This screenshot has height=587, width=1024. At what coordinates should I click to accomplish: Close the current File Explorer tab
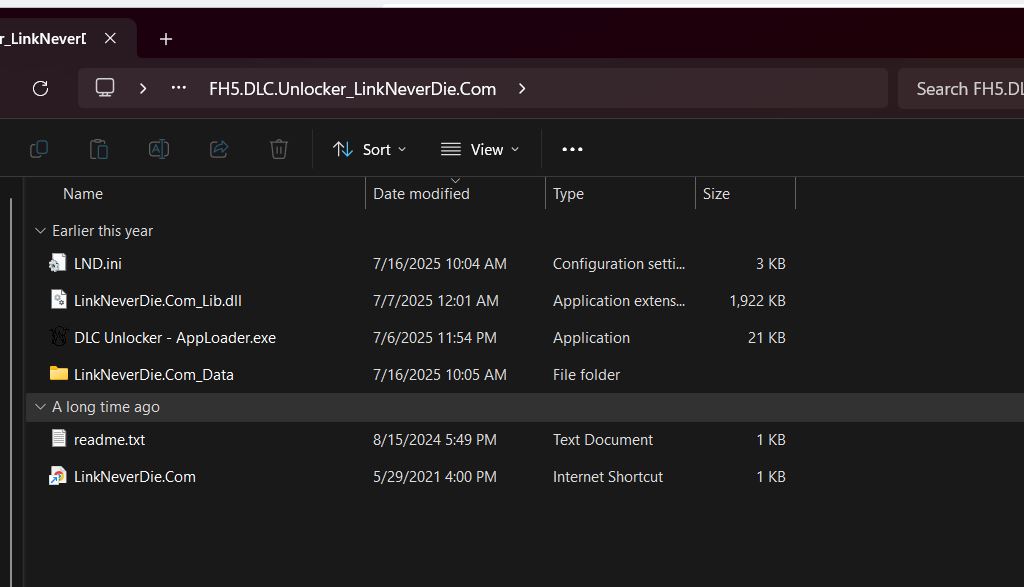click(x=110, y=38)
